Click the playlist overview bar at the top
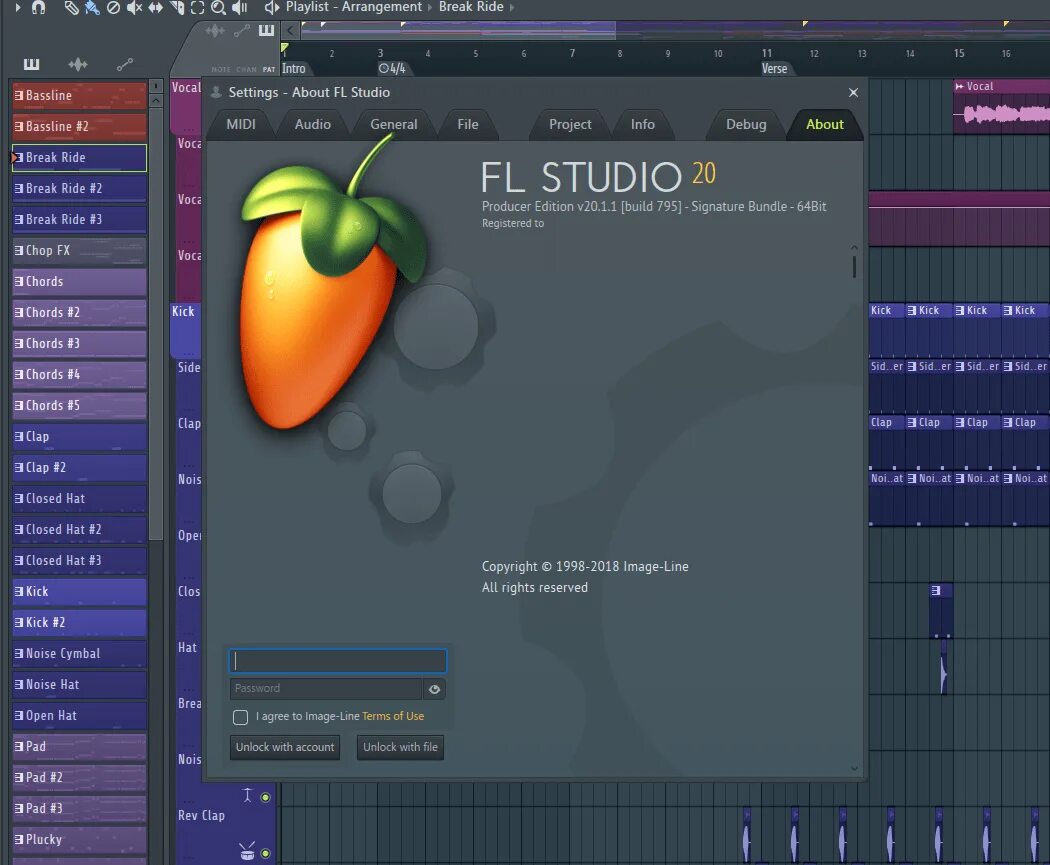Viewport: 1050px width, 865px height. [675, 29]
